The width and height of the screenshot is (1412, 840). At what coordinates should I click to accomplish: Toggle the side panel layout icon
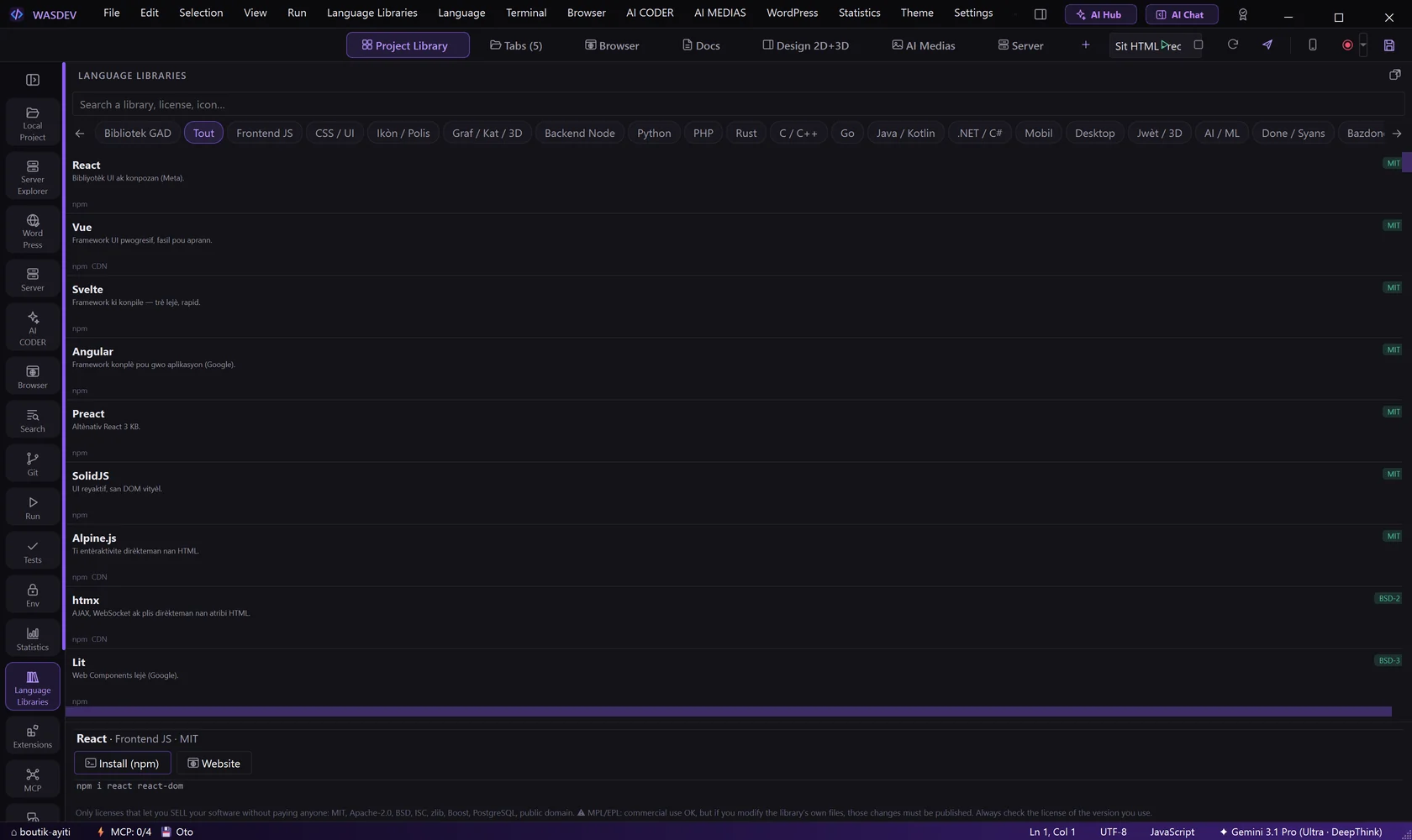pyautogui.click(x=1041, y=14)
